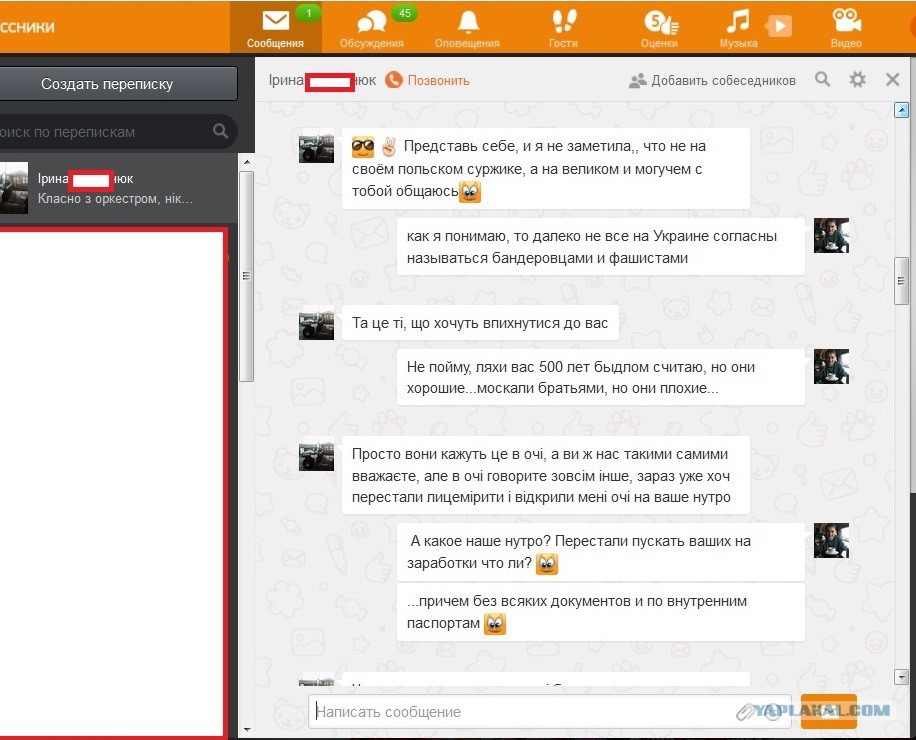Click the music play button icon

coord(779,26)
